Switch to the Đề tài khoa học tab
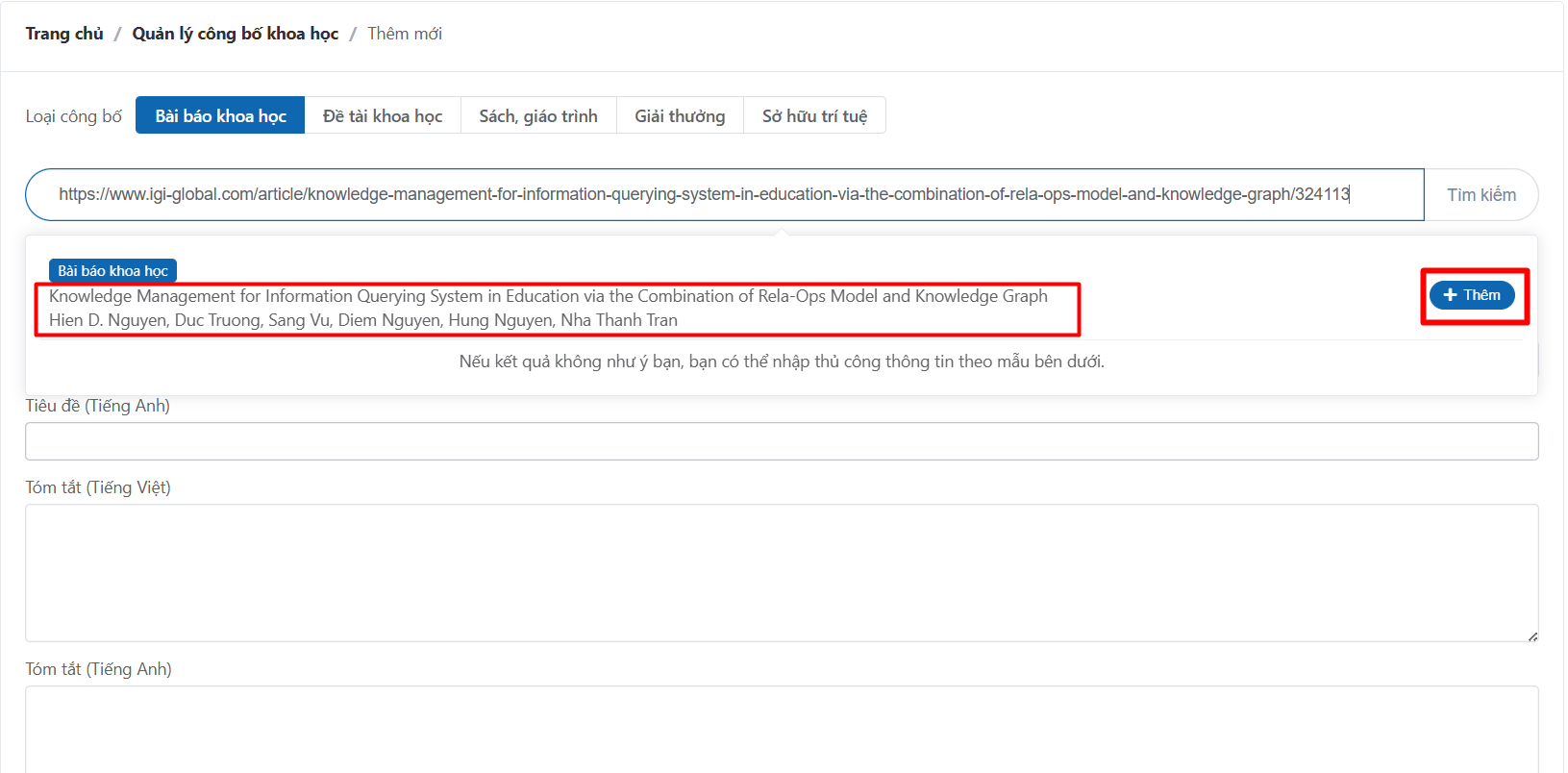This screenshot has width=1568, height=773. (383, 115)
